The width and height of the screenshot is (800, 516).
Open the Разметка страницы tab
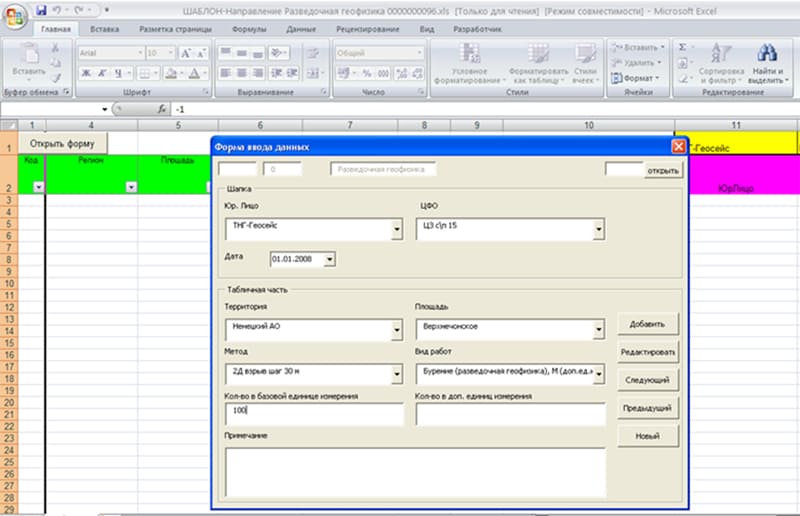click(x=176, y=30)
